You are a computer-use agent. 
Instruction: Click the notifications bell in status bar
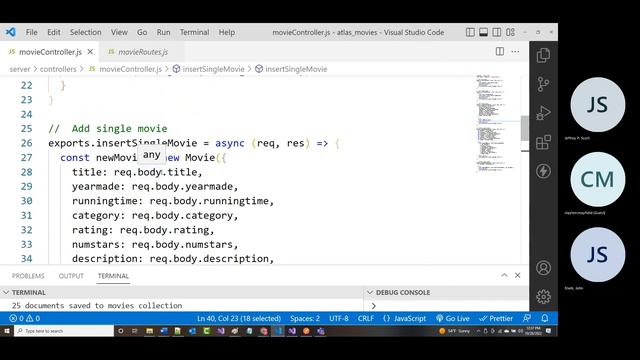coord(545,318)
